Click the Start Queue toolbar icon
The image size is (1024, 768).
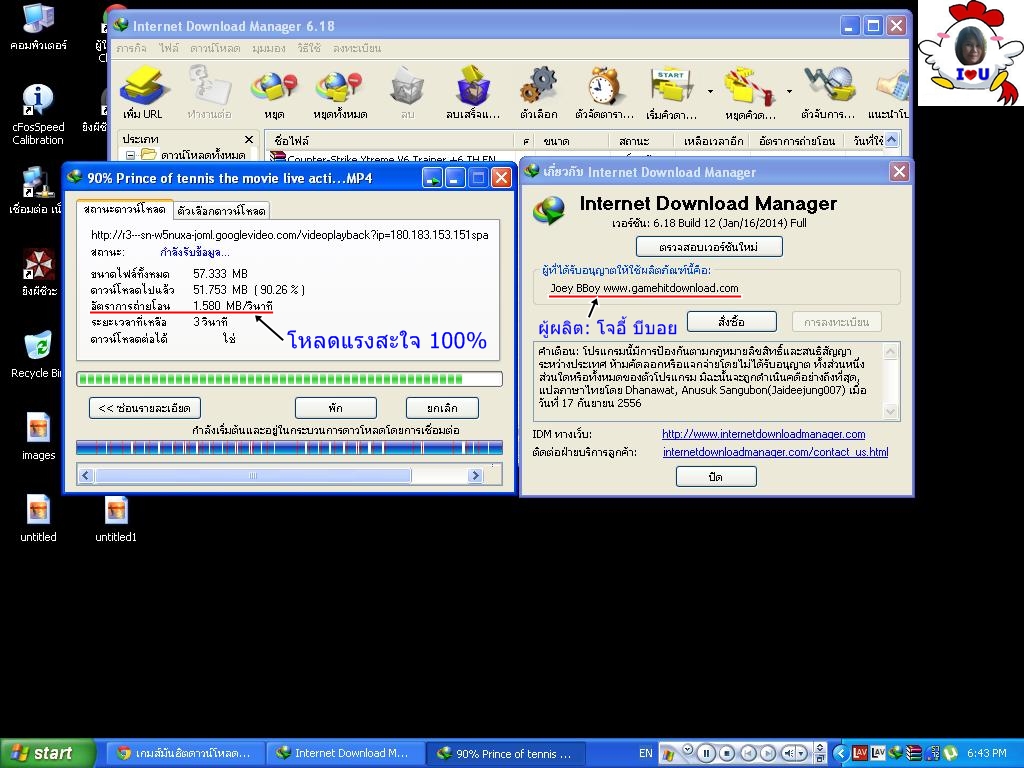pos(671,92)
